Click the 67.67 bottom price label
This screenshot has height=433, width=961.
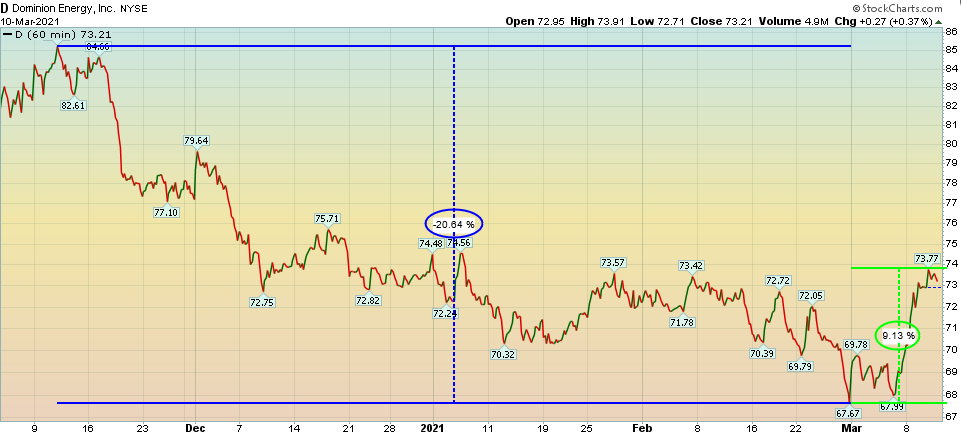(849, 414)
